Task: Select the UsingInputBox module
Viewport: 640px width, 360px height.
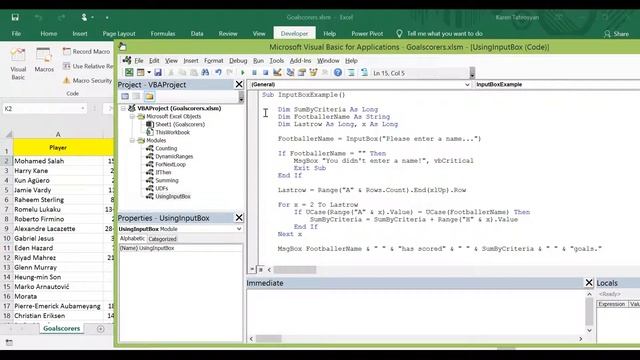Action: pyautogui.click(x=173, y=196)
